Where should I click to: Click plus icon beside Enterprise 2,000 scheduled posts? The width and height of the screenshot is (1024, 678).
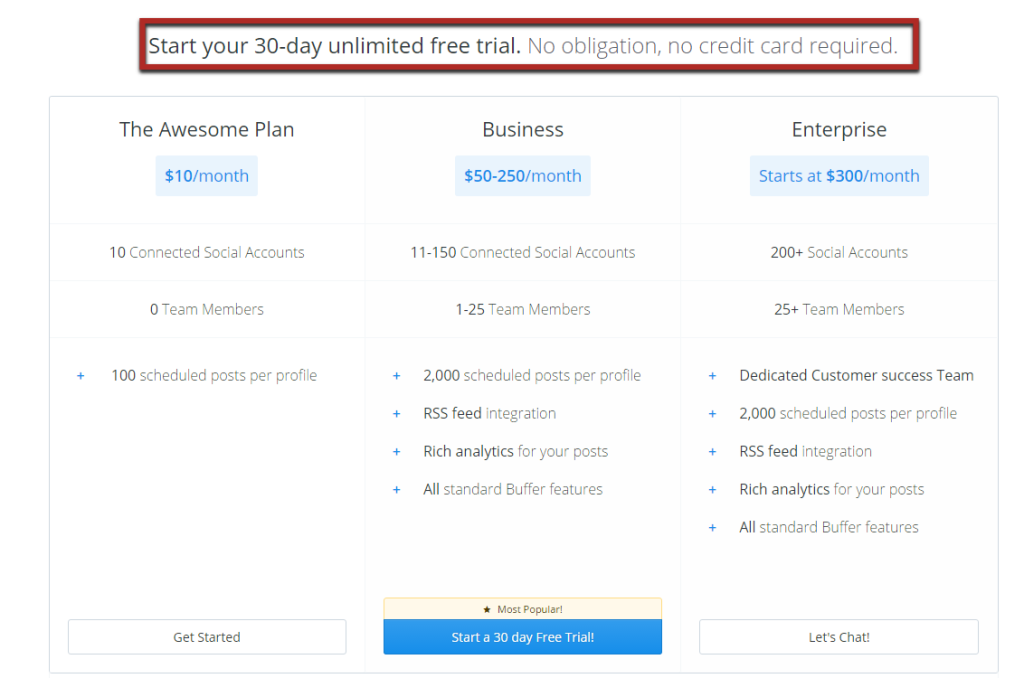[712, 413]
